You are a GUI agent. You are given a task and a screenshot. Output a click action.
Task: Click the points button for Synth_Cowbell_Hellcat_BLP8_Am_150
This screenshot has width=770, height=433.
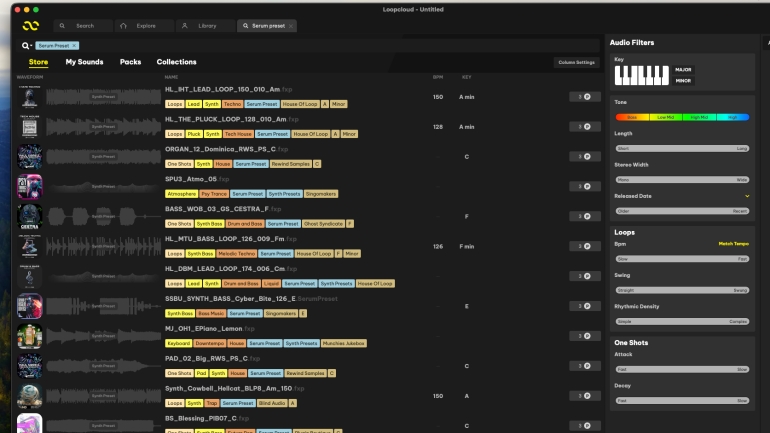[x=583, y=396]
